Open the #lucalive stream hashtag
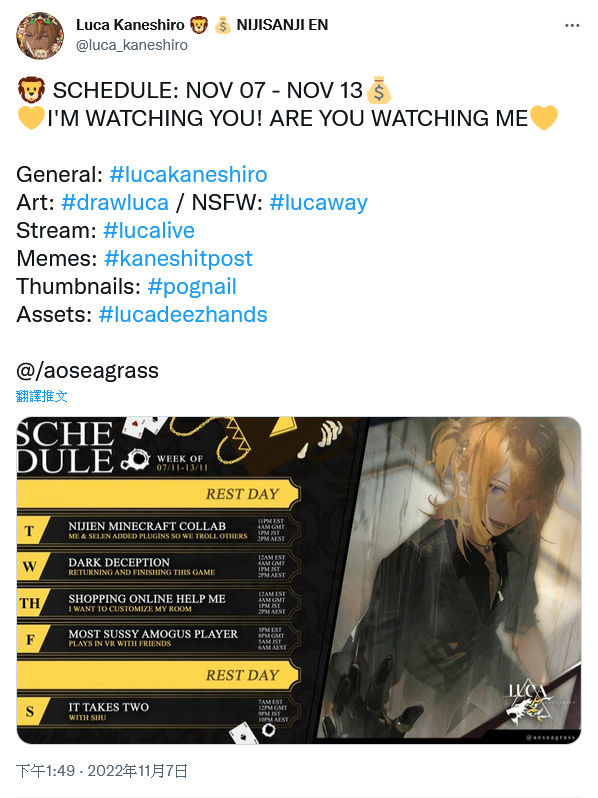Screen dimensions: 598x798 pos(149,231)
